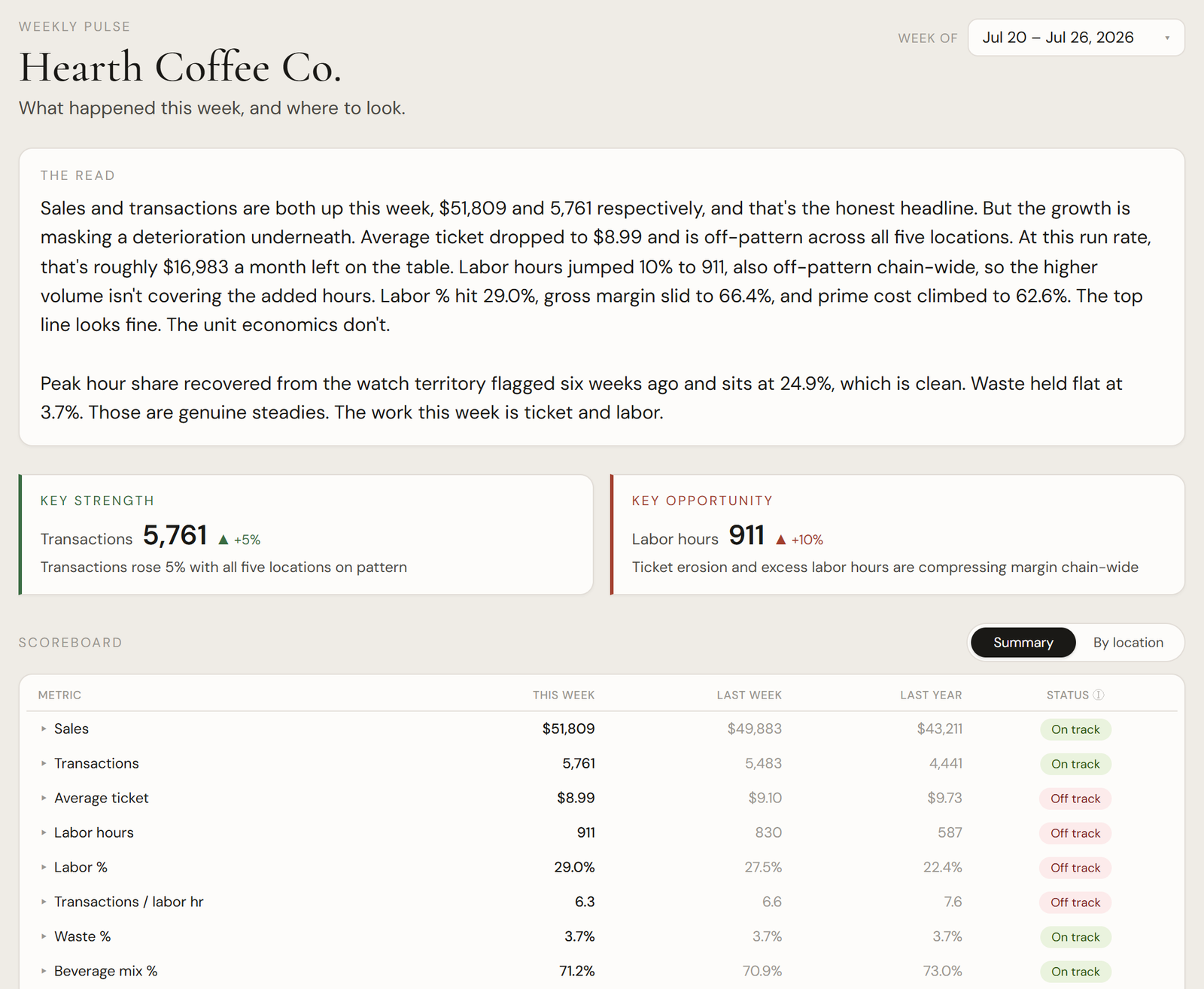Click the On track badge for Waste %

pyautogui.click(x=1075, y=937)
